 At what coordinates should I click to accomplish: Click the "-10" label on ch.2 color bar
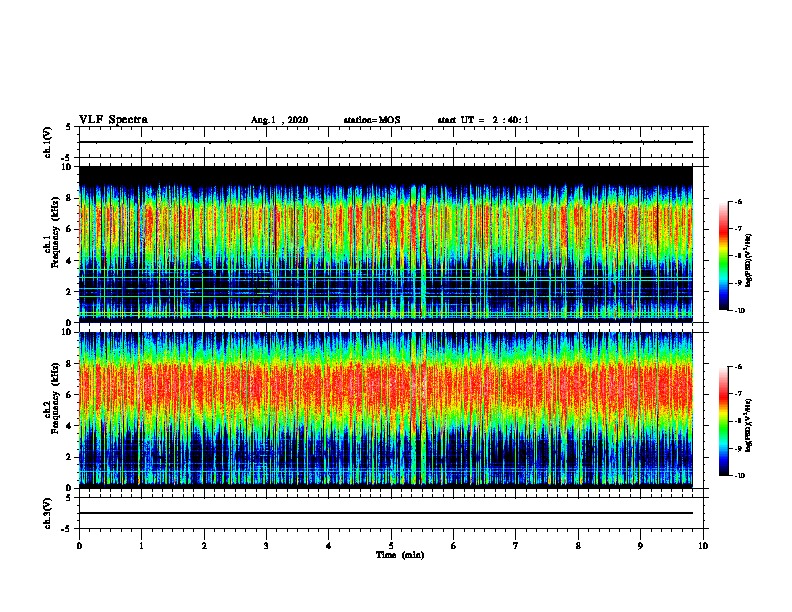pos(739,476)
